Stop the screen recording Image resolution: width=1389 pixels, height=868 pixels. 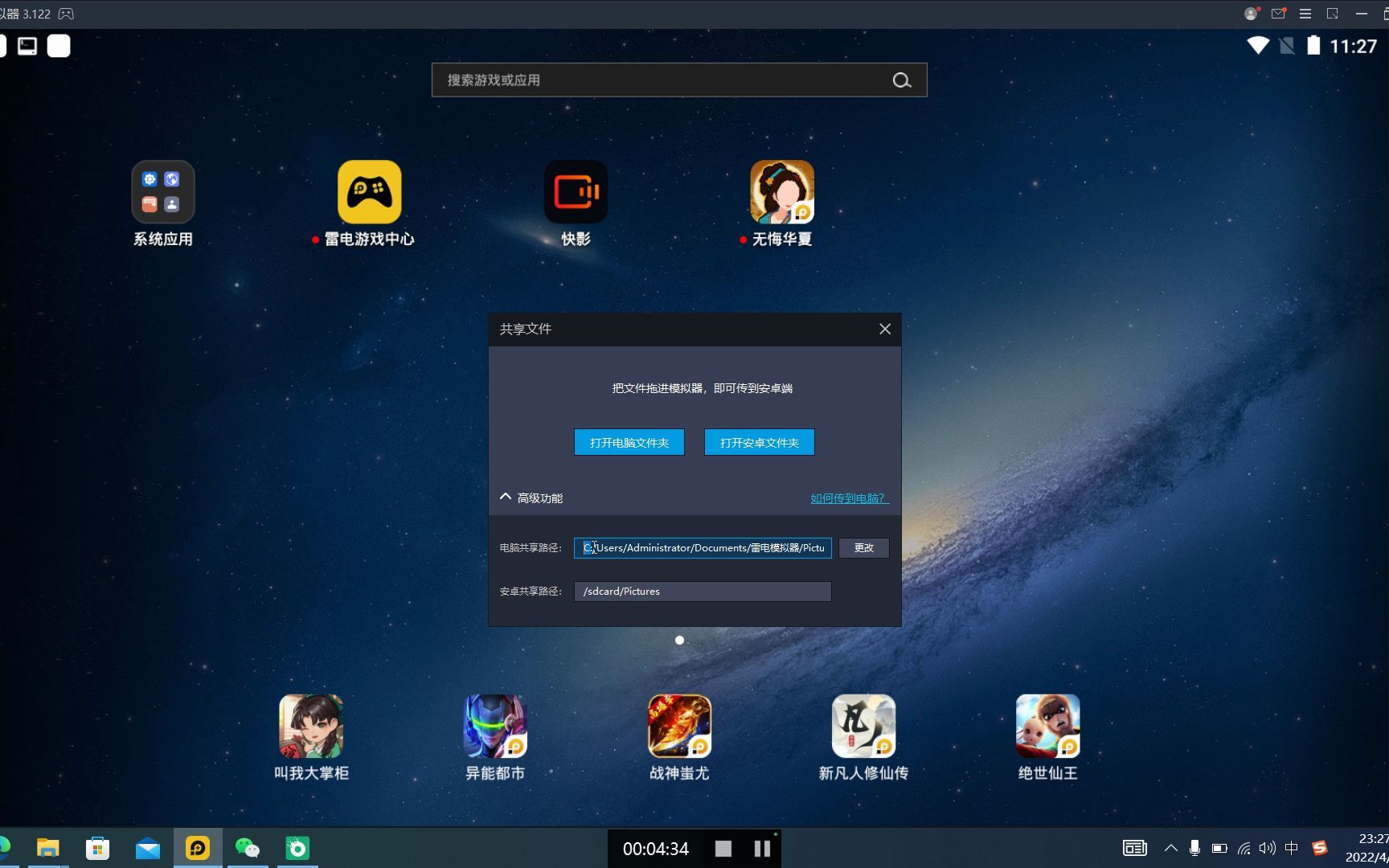pos(723,849)
